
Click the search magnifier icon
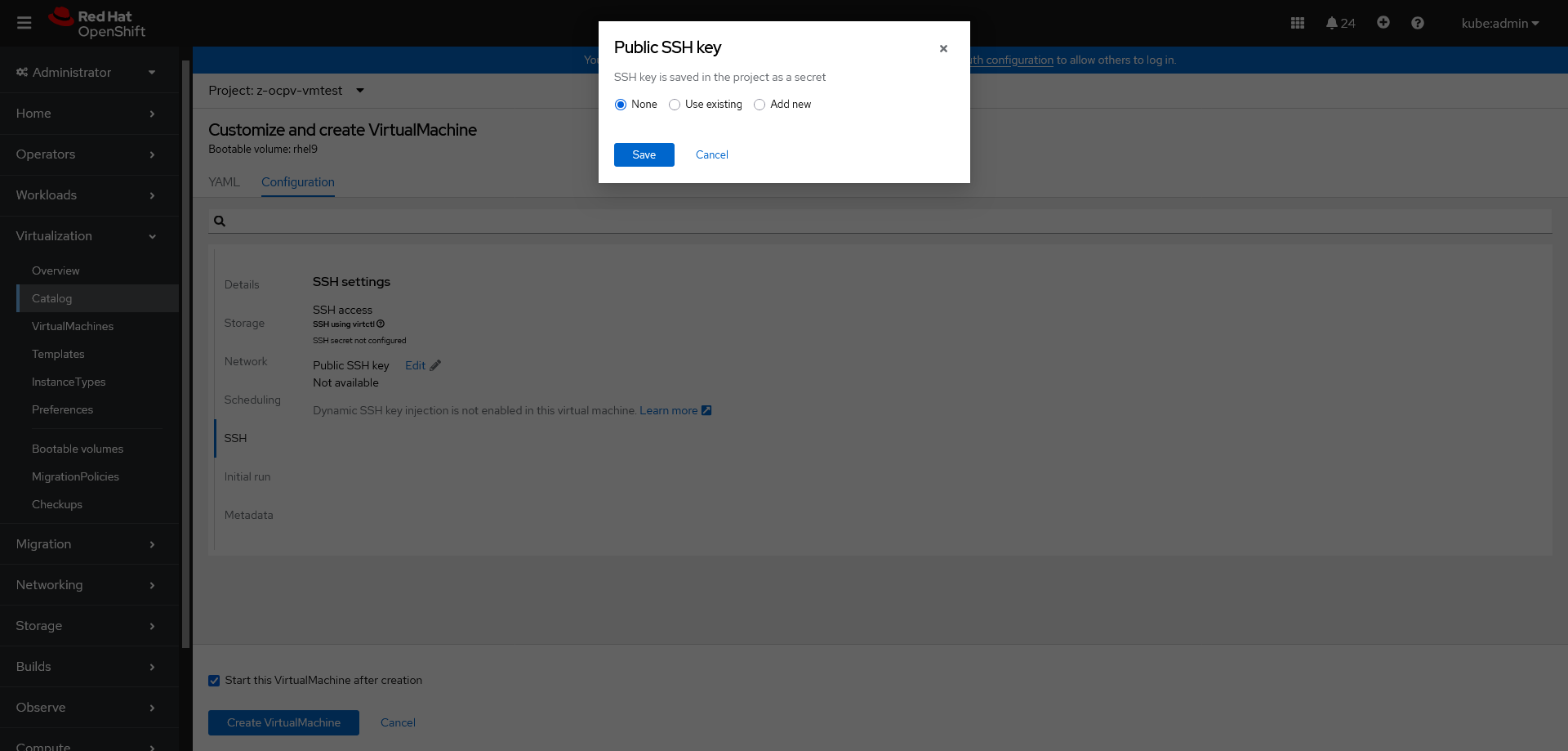220,221
